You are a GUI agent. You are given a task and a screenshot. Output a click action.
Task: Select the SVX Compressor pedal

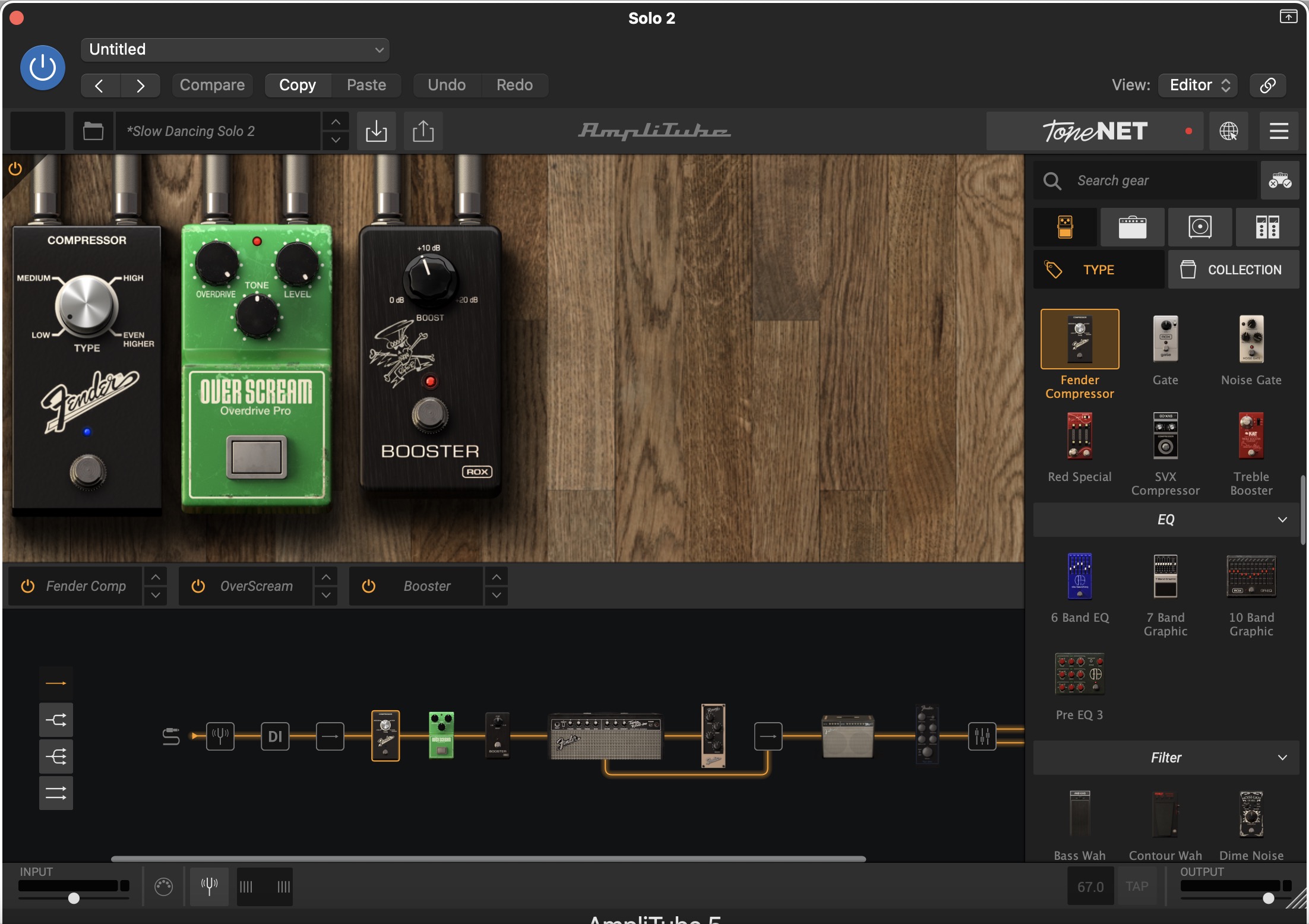point(1165,436)
